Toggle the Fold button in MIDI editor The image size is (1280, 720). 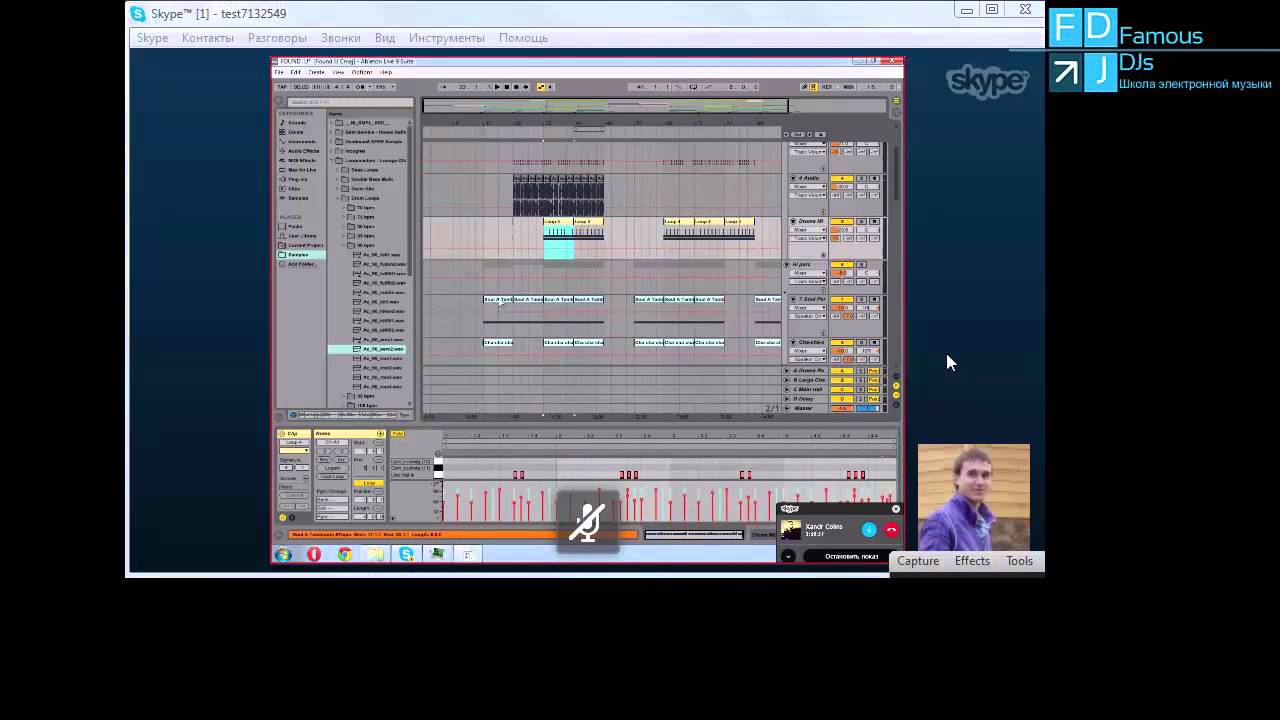[397, 434]
